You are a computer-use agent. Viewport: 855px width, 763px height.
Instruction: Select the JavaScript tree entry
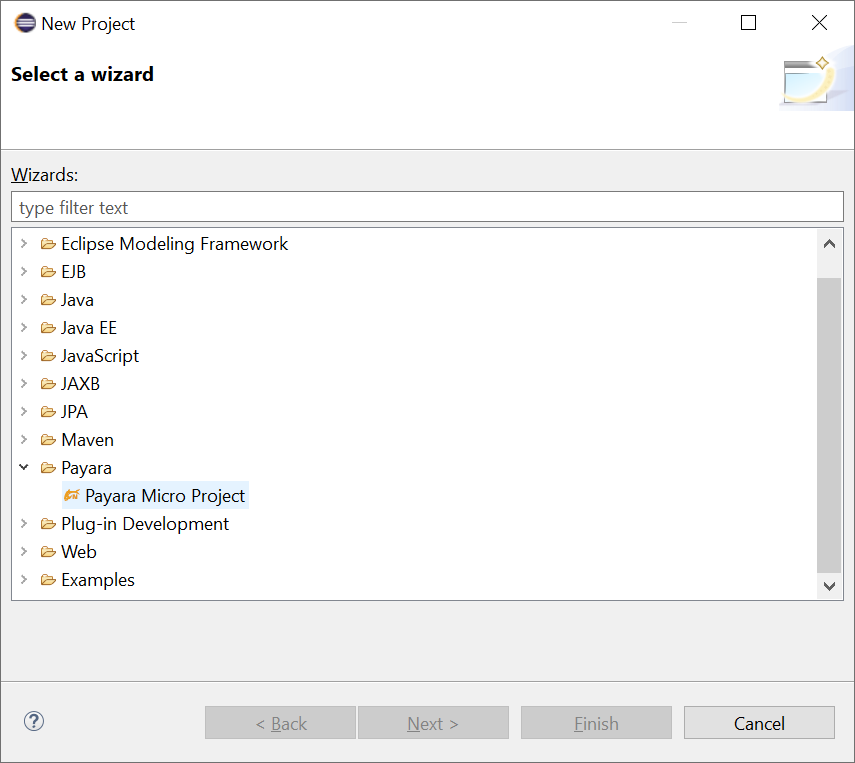[99, 356]
